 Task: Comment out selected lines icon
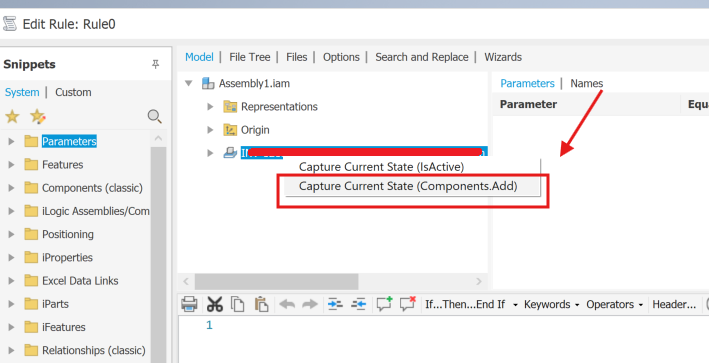click(x=384, y=304)
